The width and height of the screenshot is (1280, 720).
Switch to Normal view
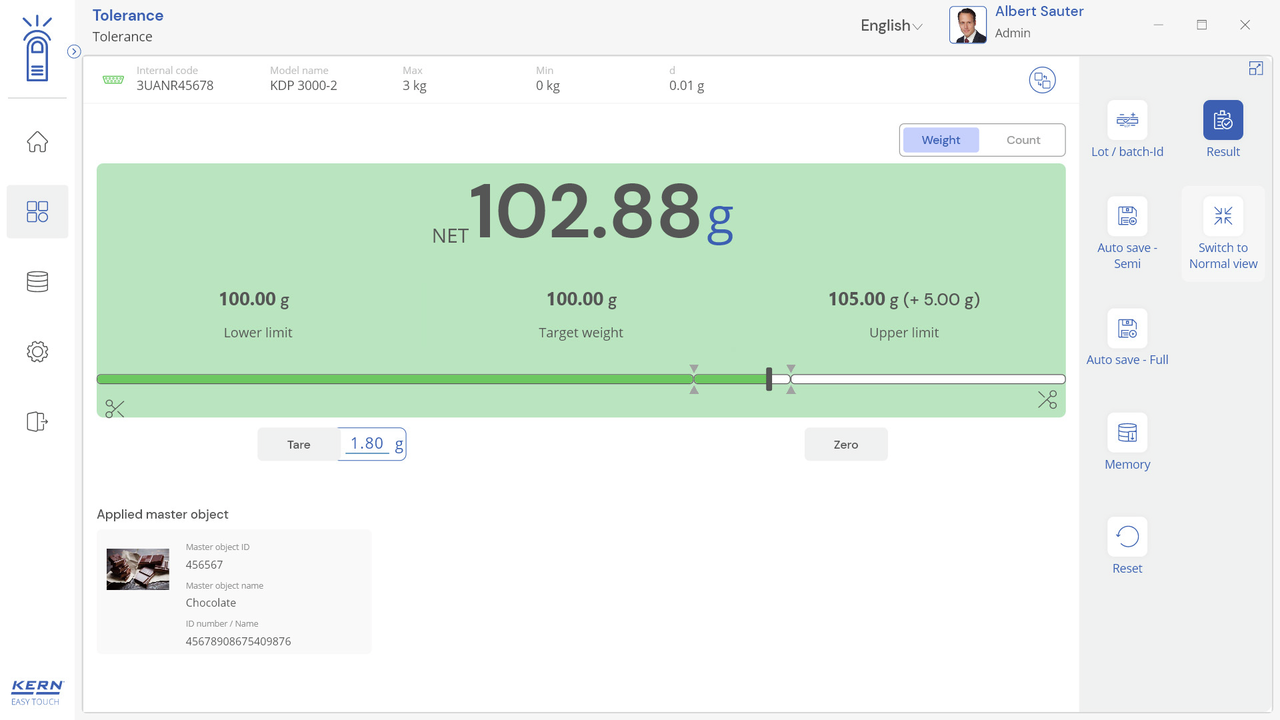1222,216
